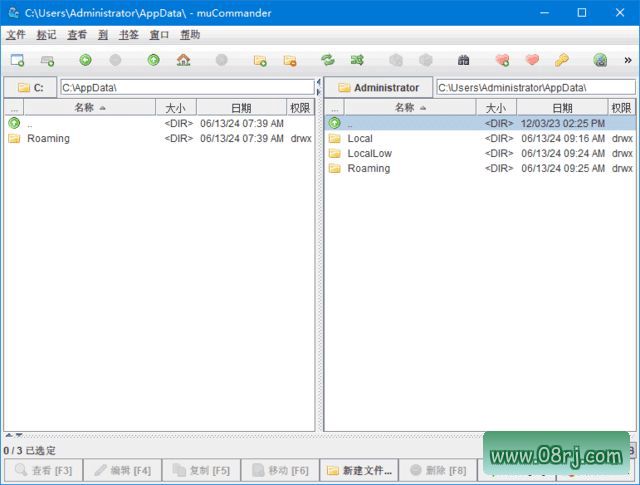
Task: Select the date 12/03/23 02:25 PM cell
Action: click(563, 123)
